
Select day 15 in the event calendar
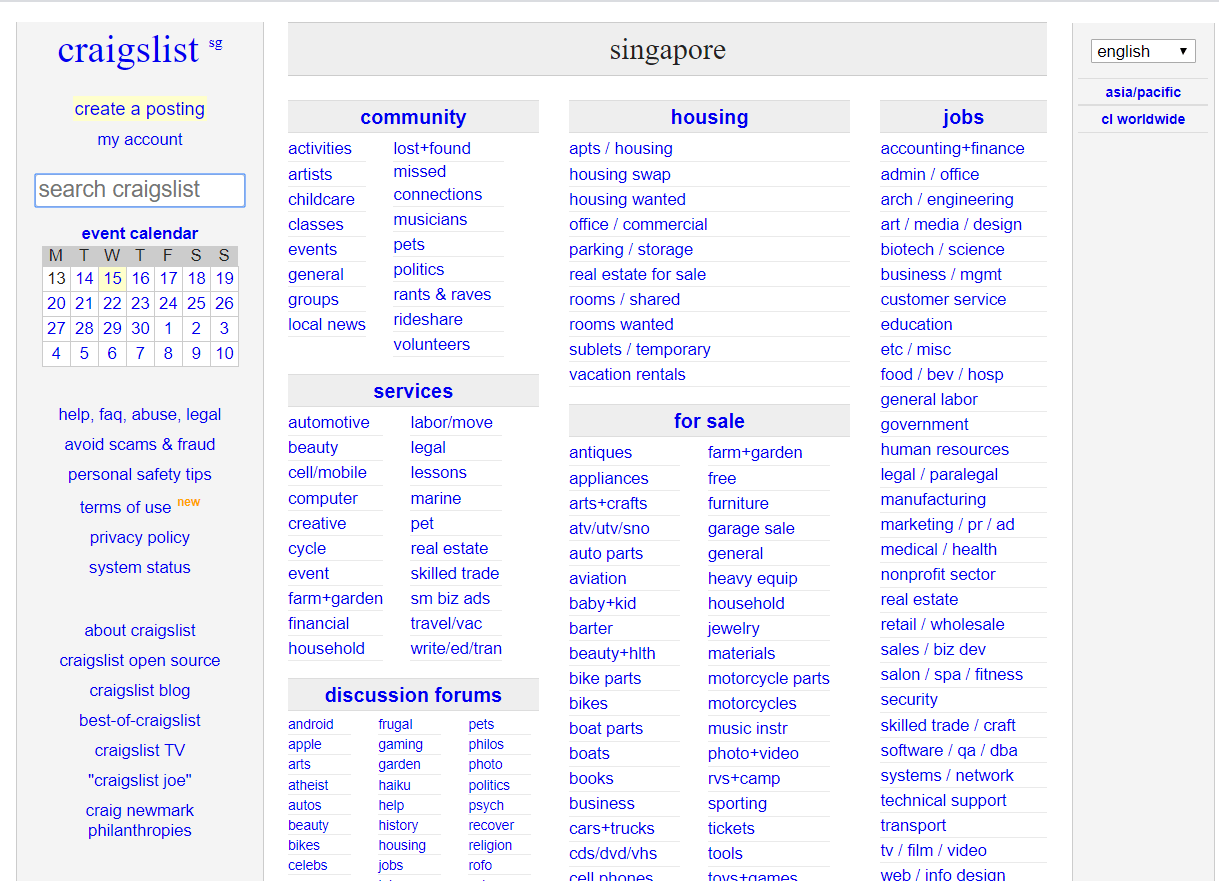(112, 278)
